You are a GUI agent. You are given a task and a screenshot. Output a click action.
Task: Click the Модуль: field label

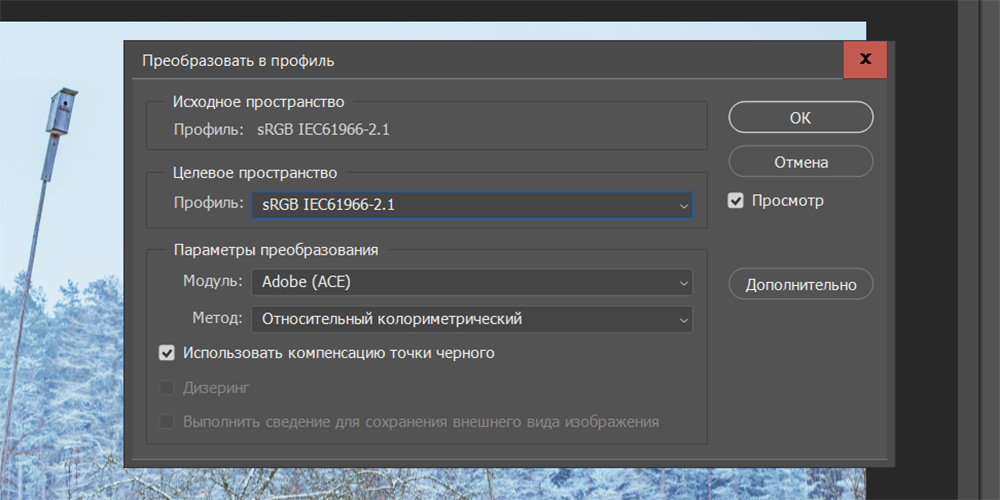pyautogui.click(x=213, y=281)
